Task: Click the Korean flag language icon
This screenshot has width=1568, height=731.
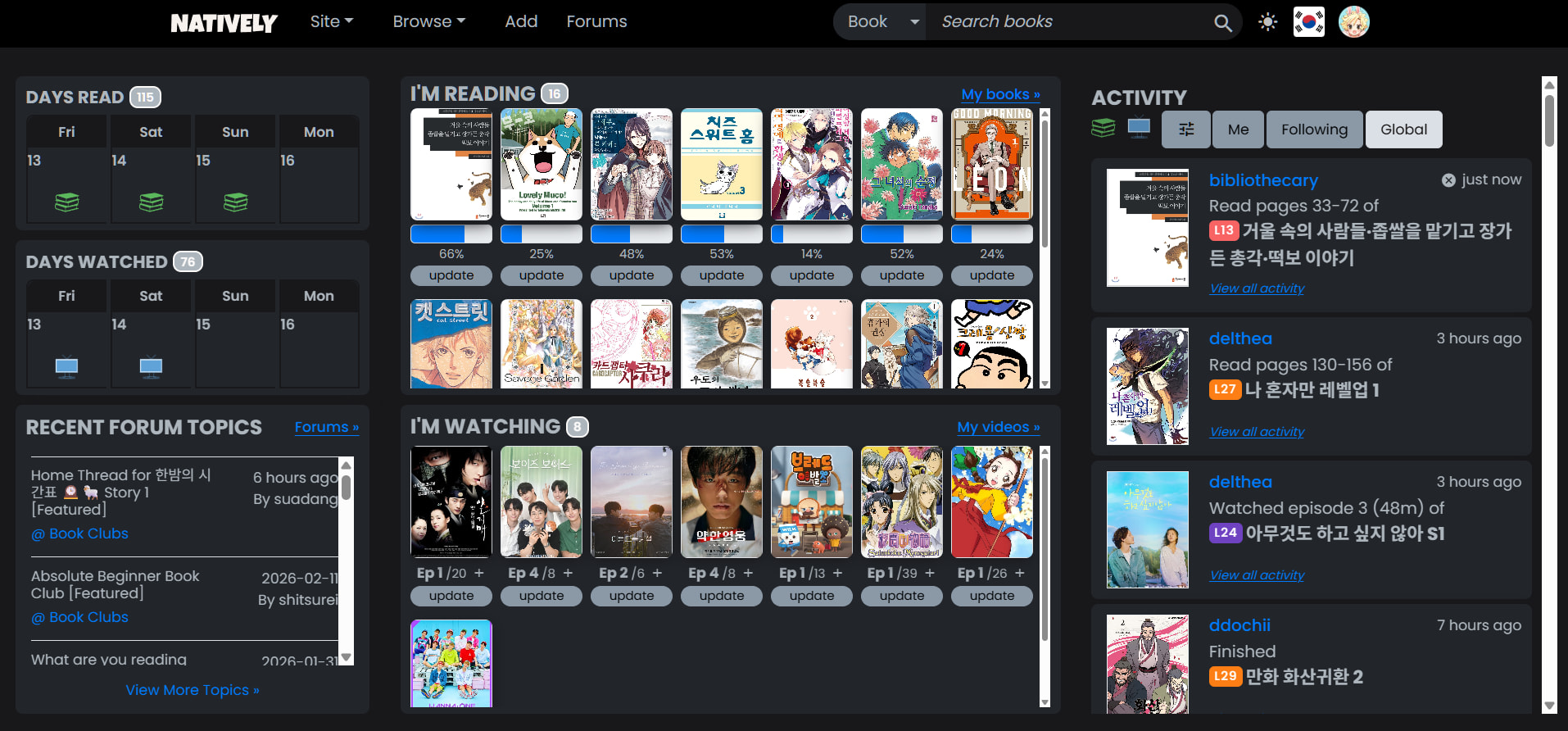Action: coord(1308,22)
